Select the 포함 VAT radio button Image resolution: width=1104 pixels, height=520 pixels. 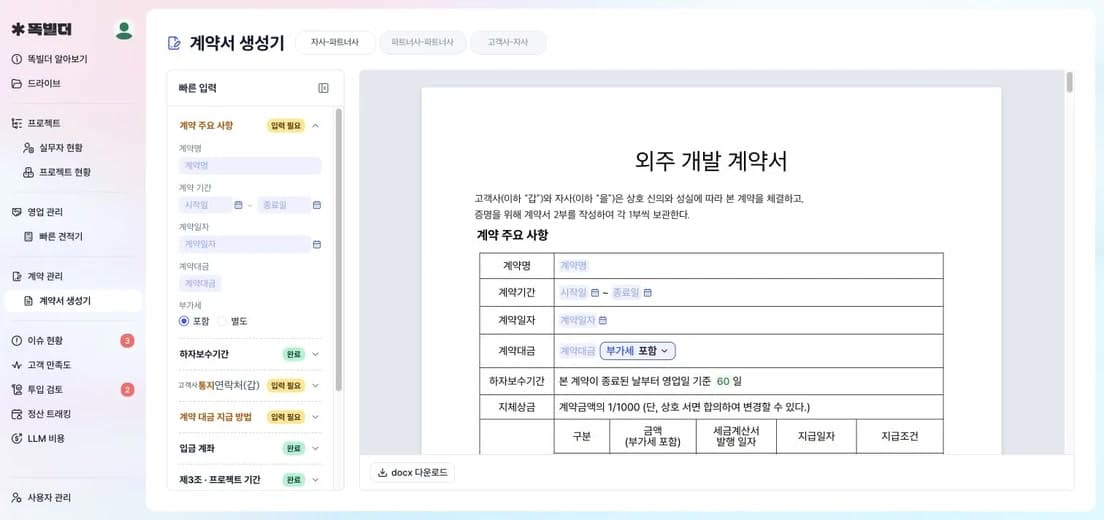184,321
